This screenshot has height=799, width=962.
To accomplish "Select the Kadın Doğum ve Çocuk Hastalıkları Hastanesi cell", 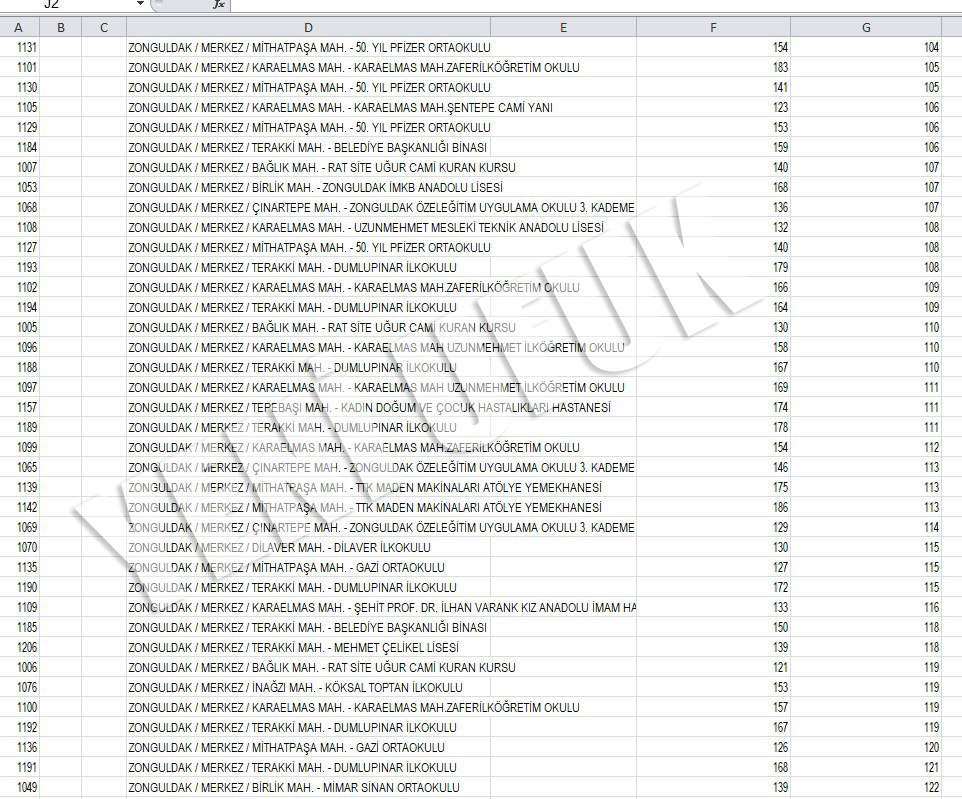I will (x=369, y=408).
